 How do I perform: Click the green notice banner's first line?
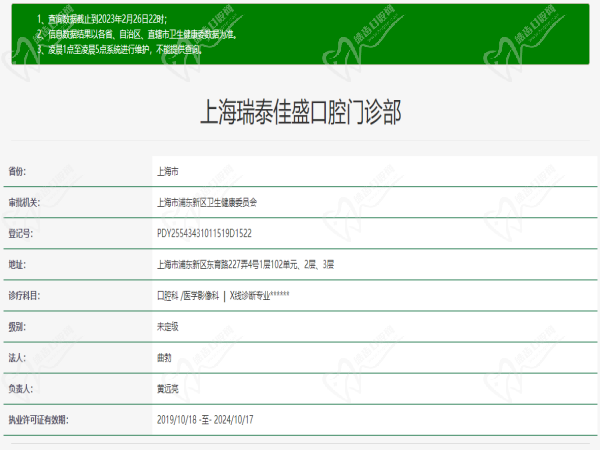(x=109, y=19)
